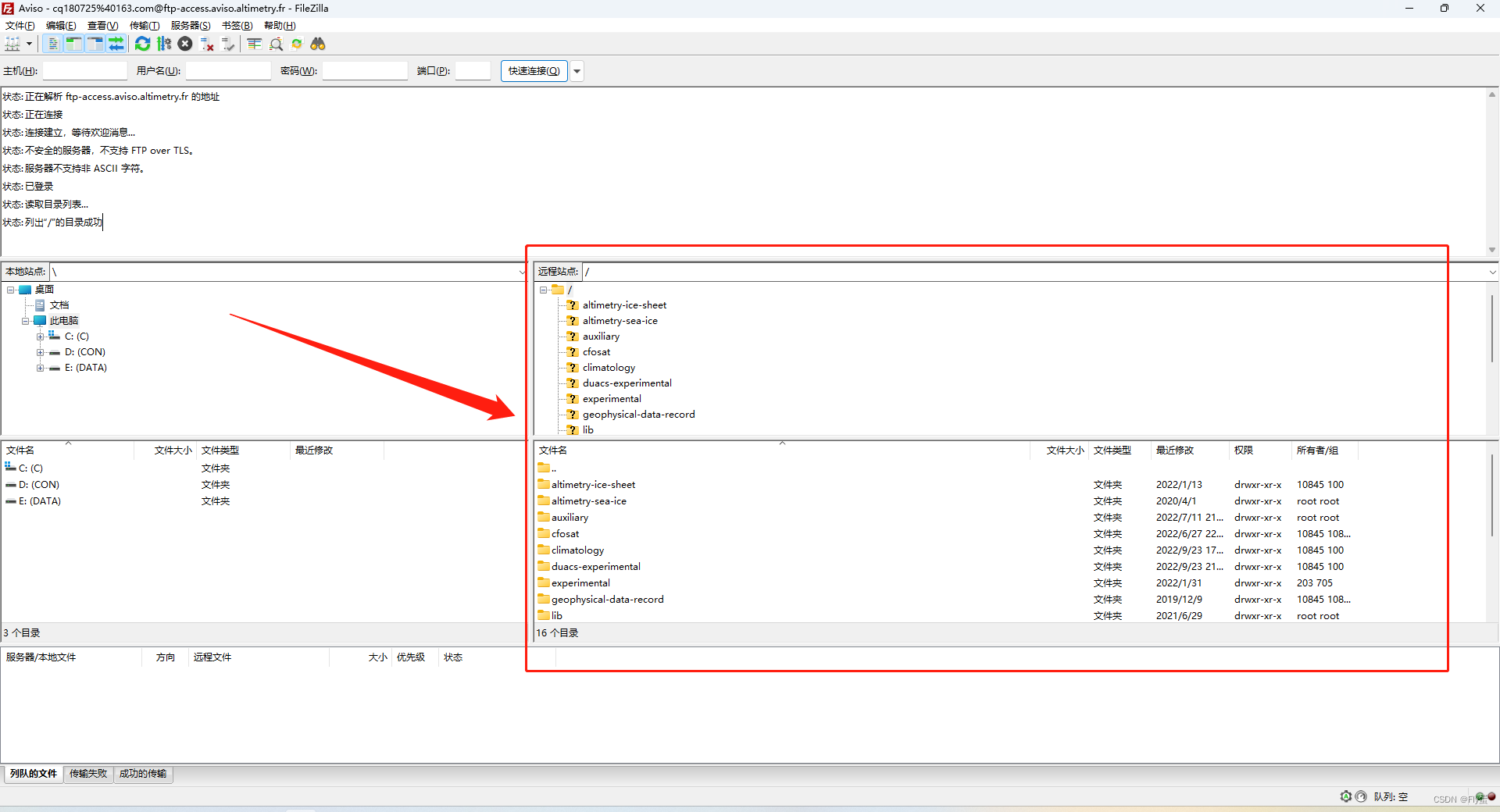Viewport: 1500px width, 812px height.
Task: Open the directory listing filters dialog
Action: pyautogui.click(x=254, y=44)
